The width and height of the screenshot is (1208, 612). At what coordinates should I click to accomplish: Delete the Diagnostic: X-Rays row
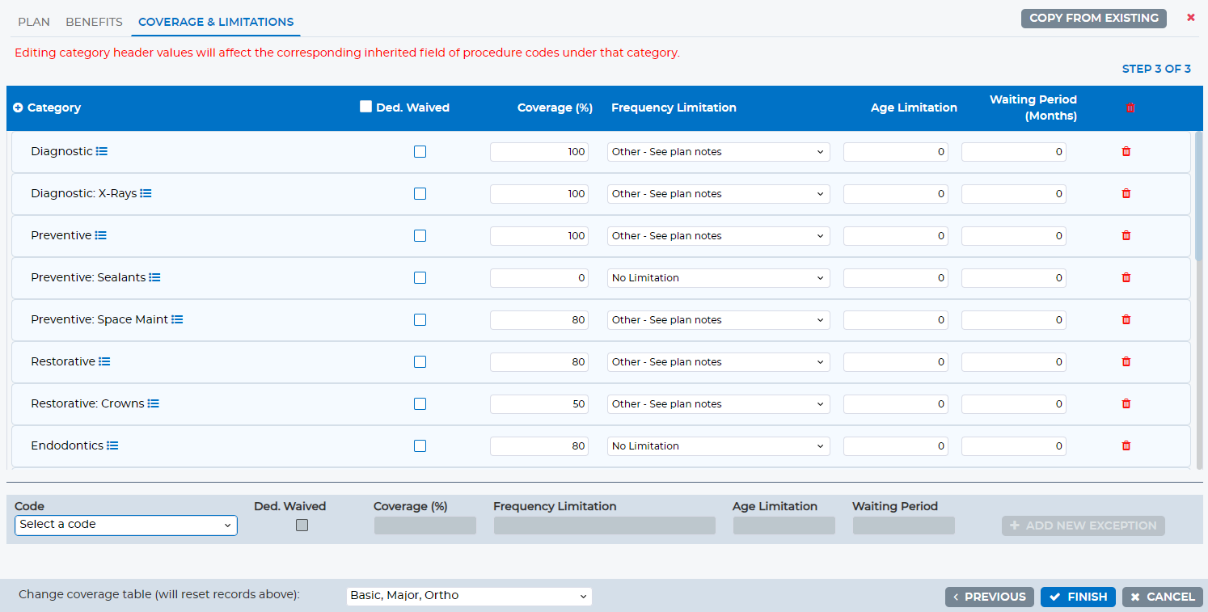(x=1126, y=194)
